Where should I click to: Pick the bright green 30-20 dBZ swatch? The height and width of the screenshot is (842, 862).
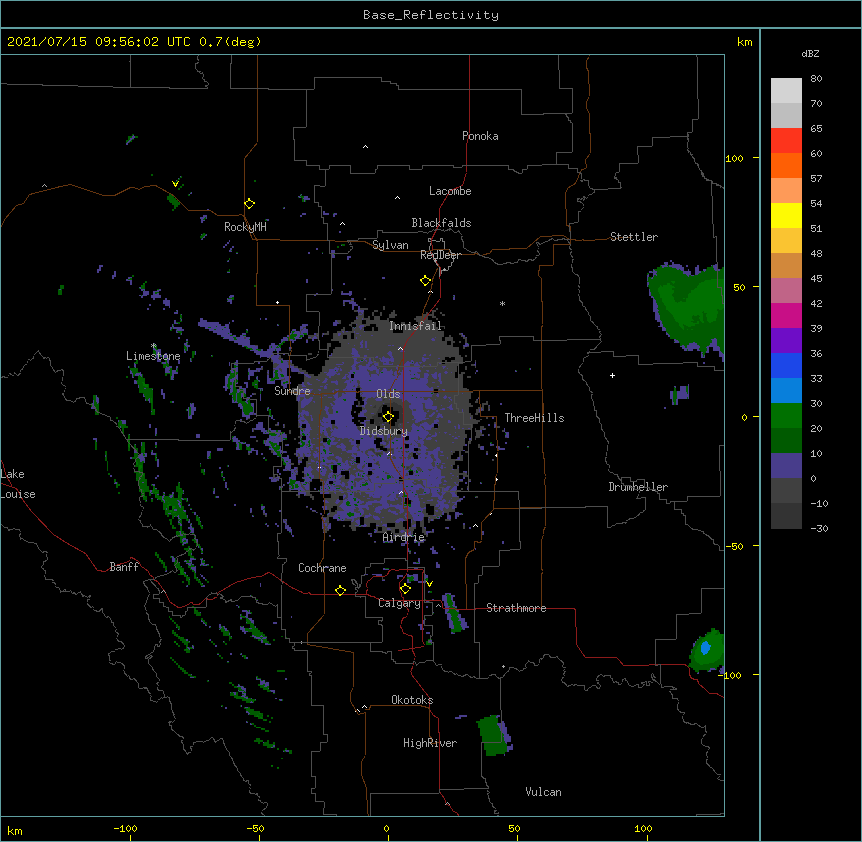click(x=786, y=416)
